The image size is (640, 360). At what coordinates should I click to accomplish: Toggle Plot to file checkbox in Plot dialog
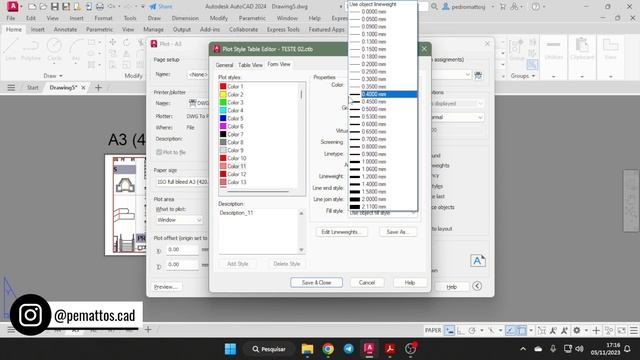pos(159,152)
